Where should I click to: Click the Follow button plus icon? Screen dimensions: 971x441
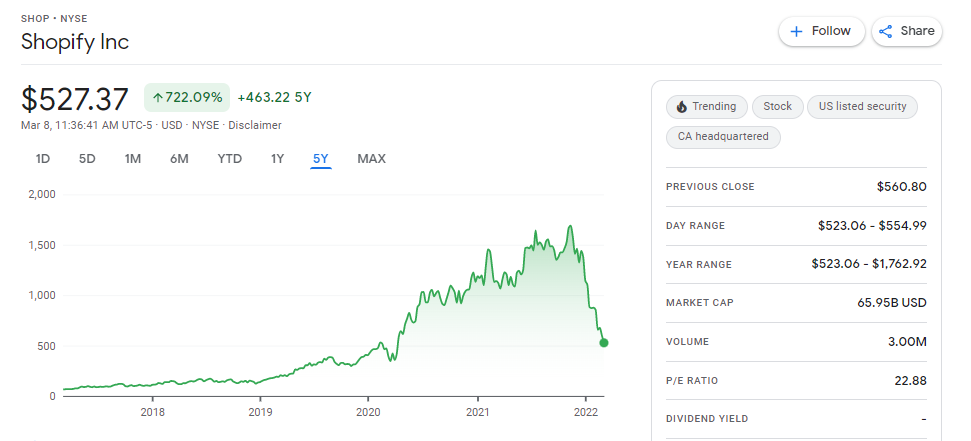pos(797,32)
